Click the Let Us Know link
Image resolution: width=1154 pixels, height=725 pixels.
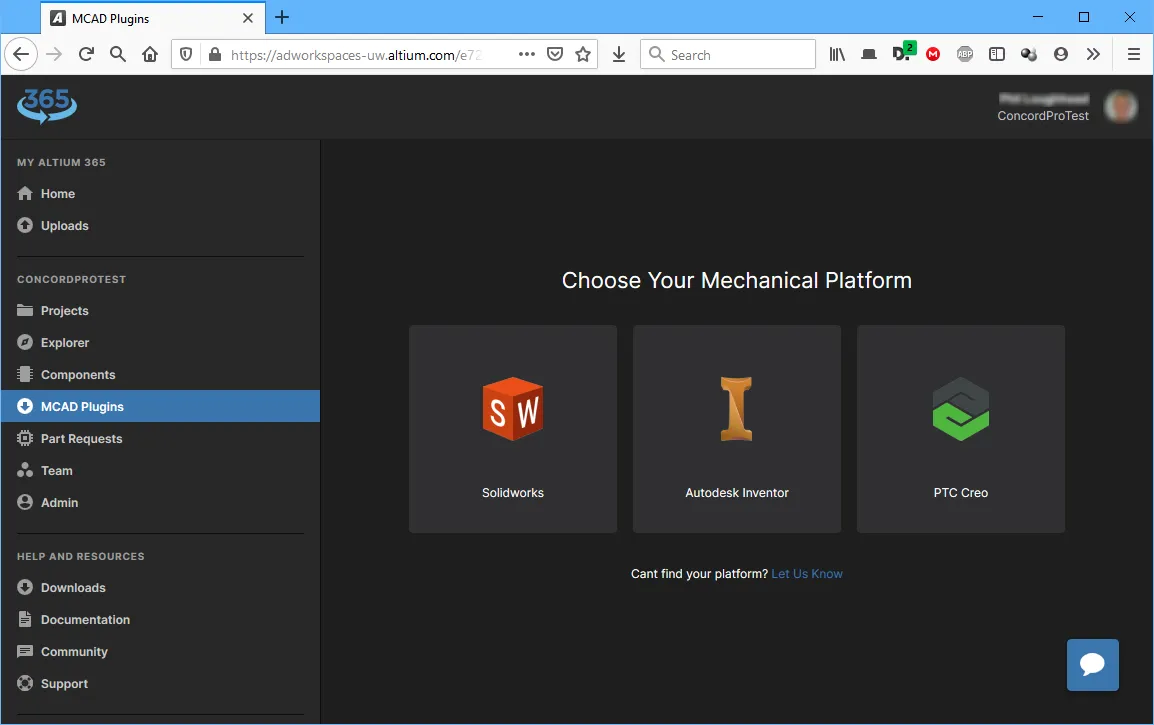pyautogui.click(x=807, y=574)
